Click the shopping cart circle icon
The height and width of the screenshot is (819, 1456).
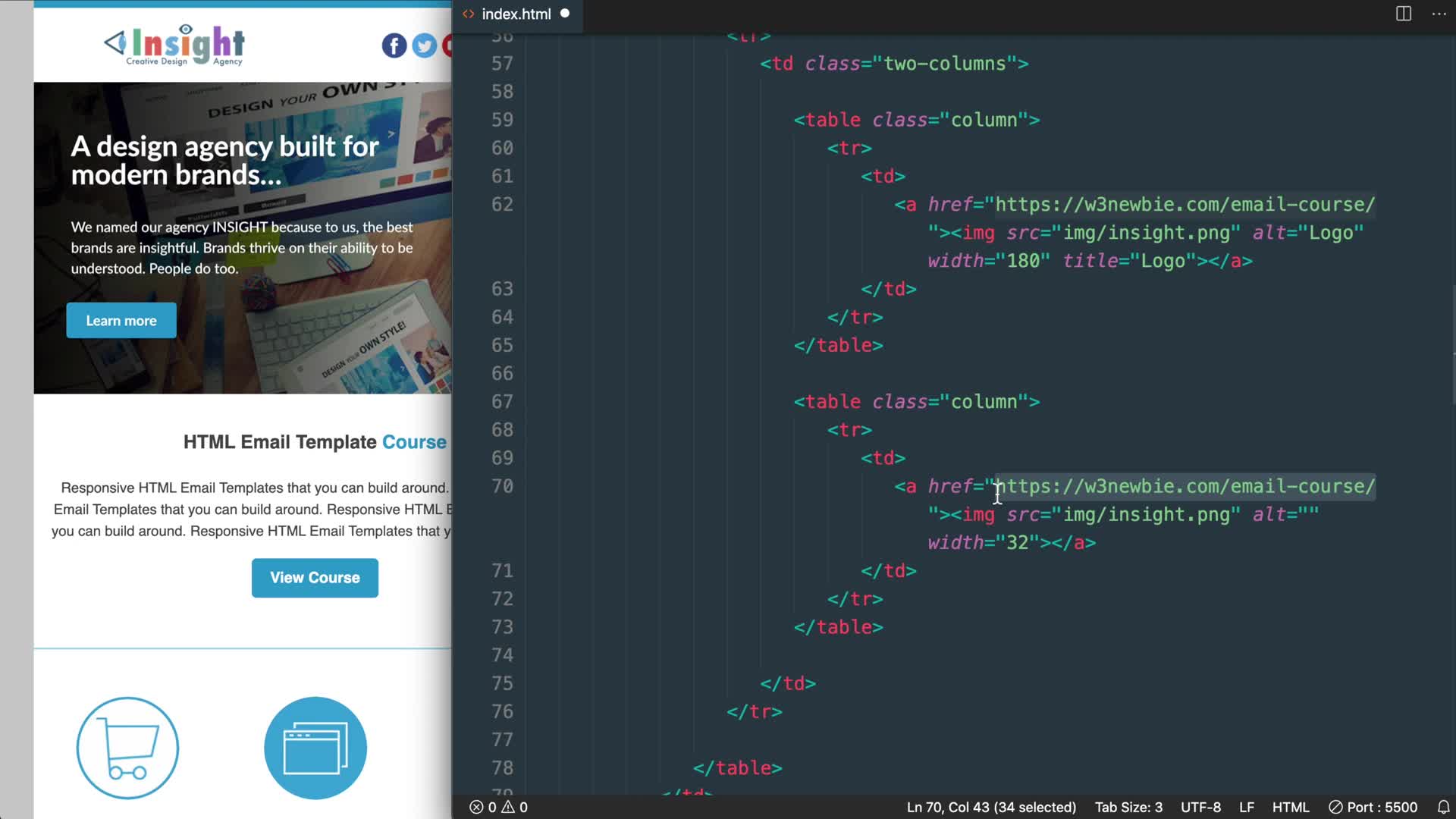pos(127,748)
